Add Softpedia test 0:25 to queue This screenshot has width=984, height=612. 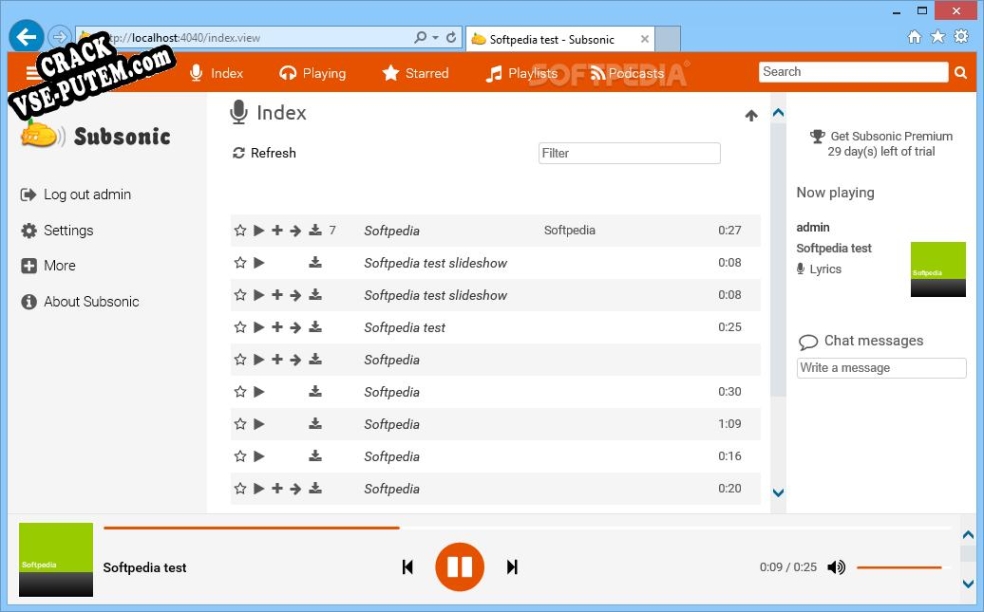coord(277,327)
